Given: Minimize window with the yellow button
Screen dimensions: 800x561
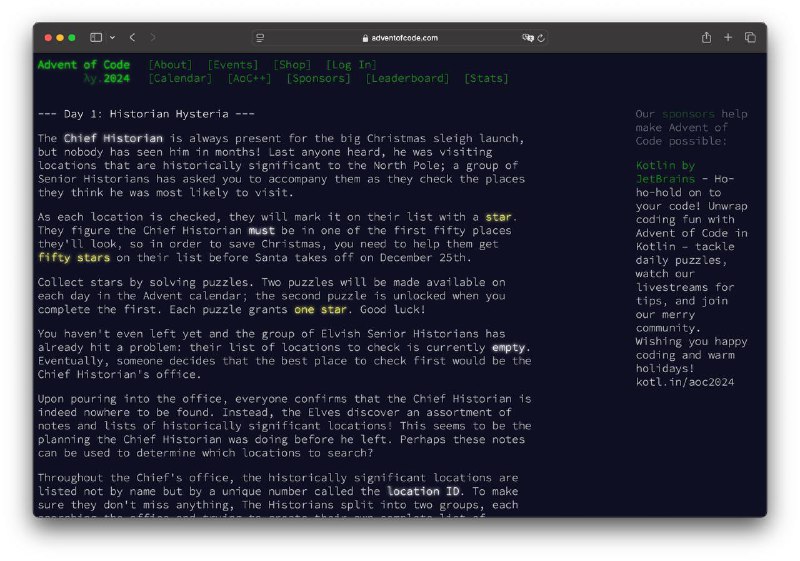Looking at the screenshot, I should pos(60,38).
